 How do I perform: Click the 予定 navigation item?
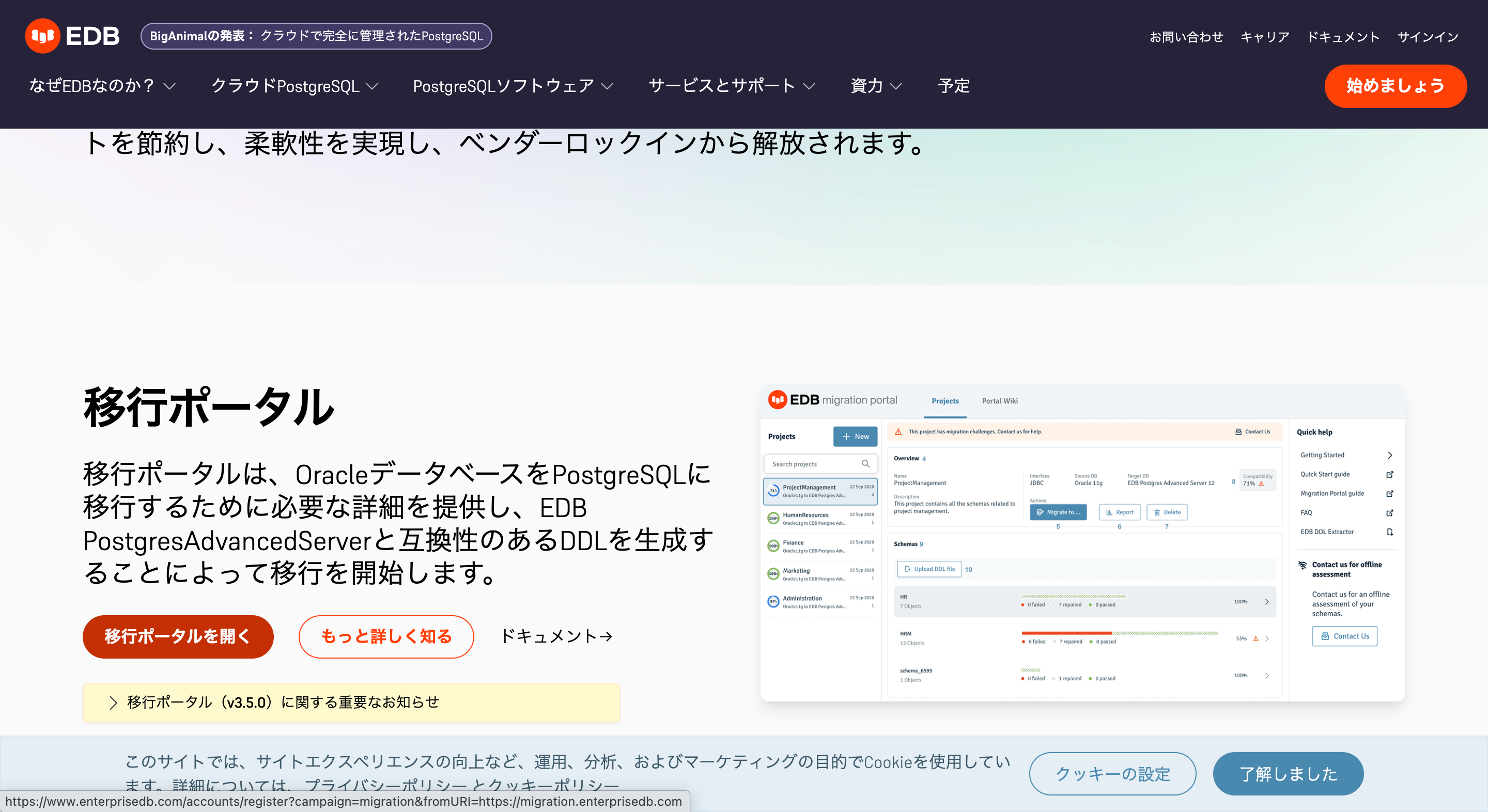tap(954, 86)
